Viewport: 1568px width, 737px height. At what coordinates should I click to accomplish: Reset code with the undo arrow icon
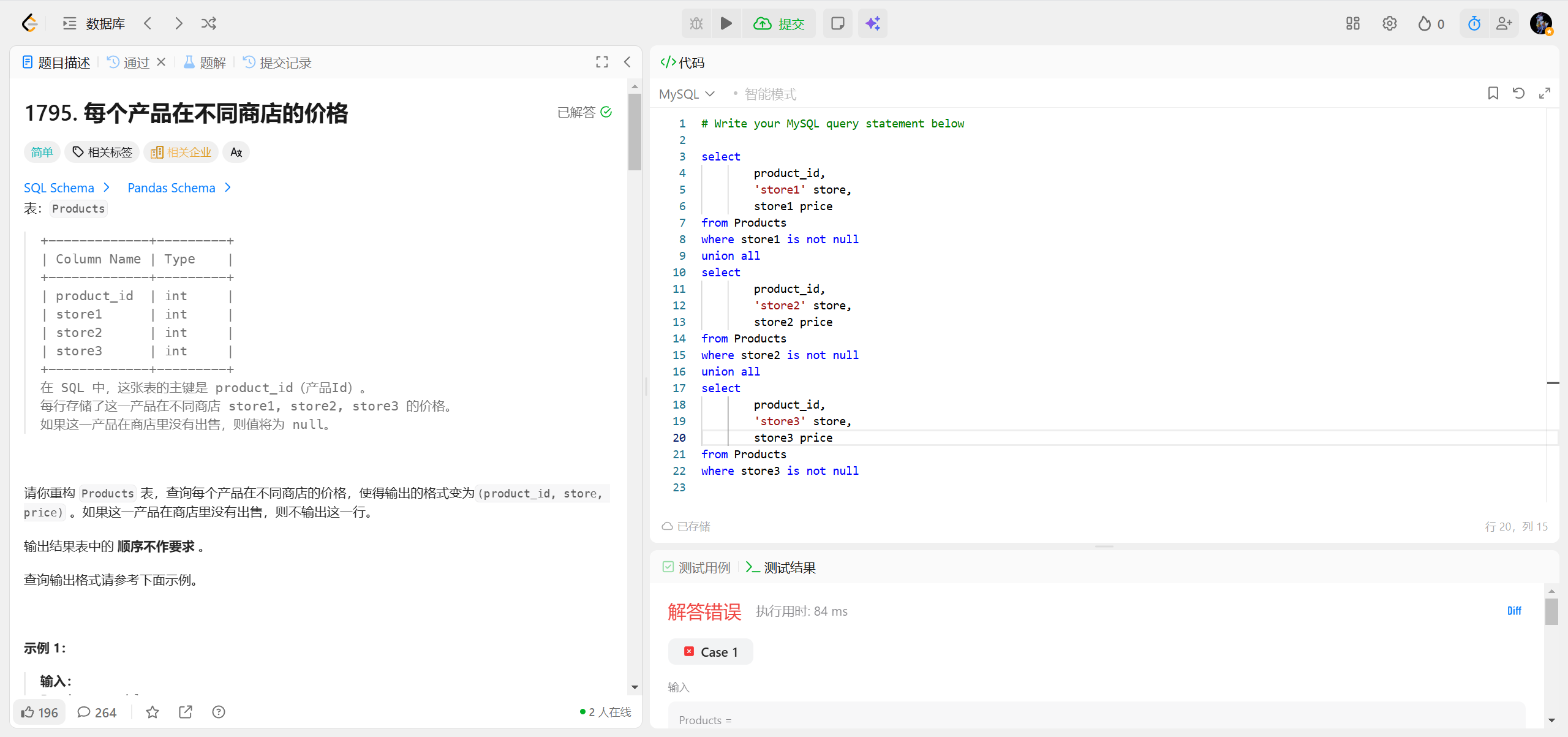[1518, 93]
